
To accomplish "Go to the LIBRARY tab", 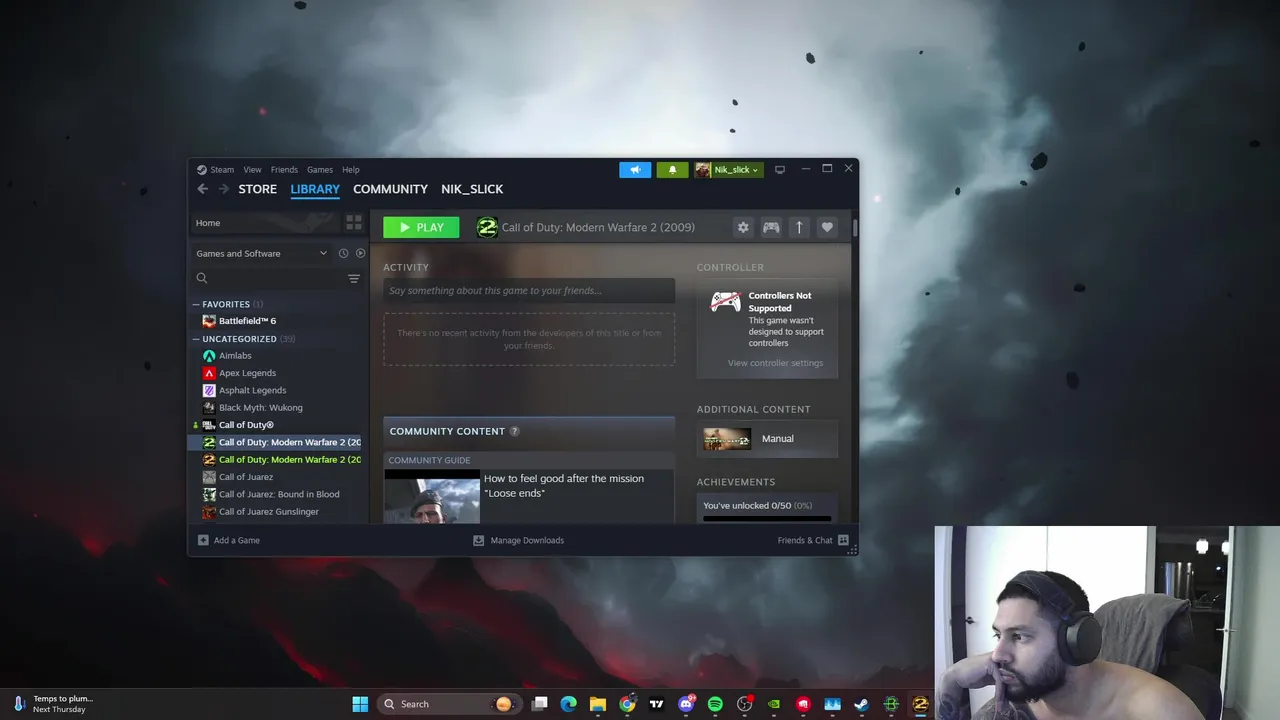I will (315, 189).
